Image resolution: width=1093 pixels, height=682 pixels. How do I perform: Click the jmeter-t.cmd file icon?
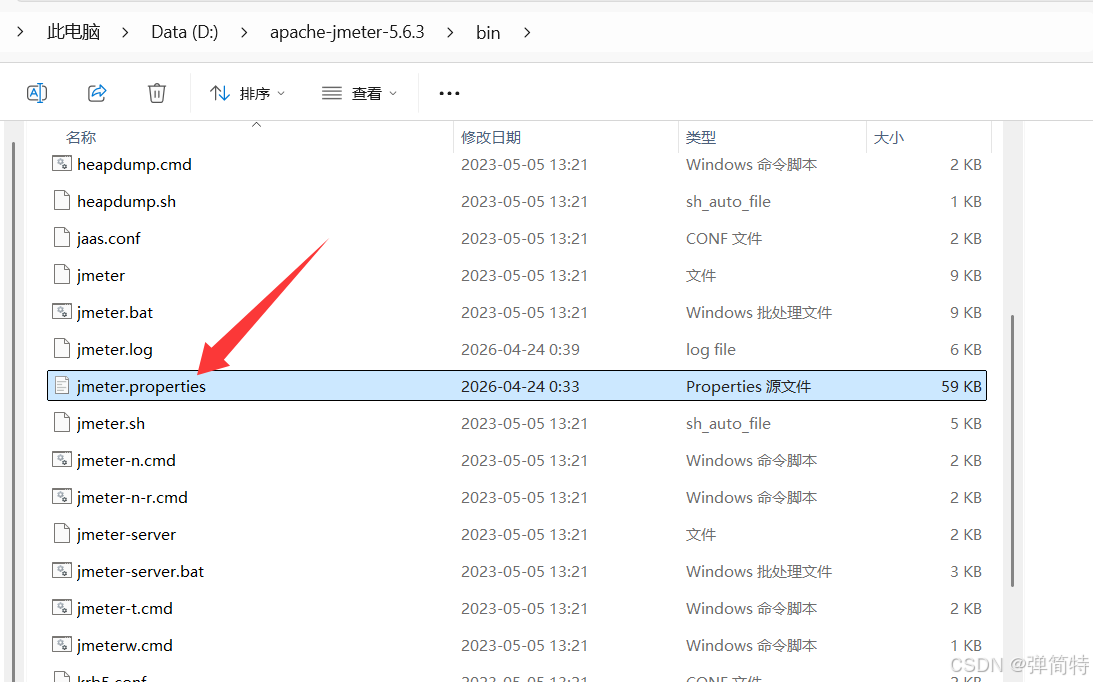(x=62, y=607)
